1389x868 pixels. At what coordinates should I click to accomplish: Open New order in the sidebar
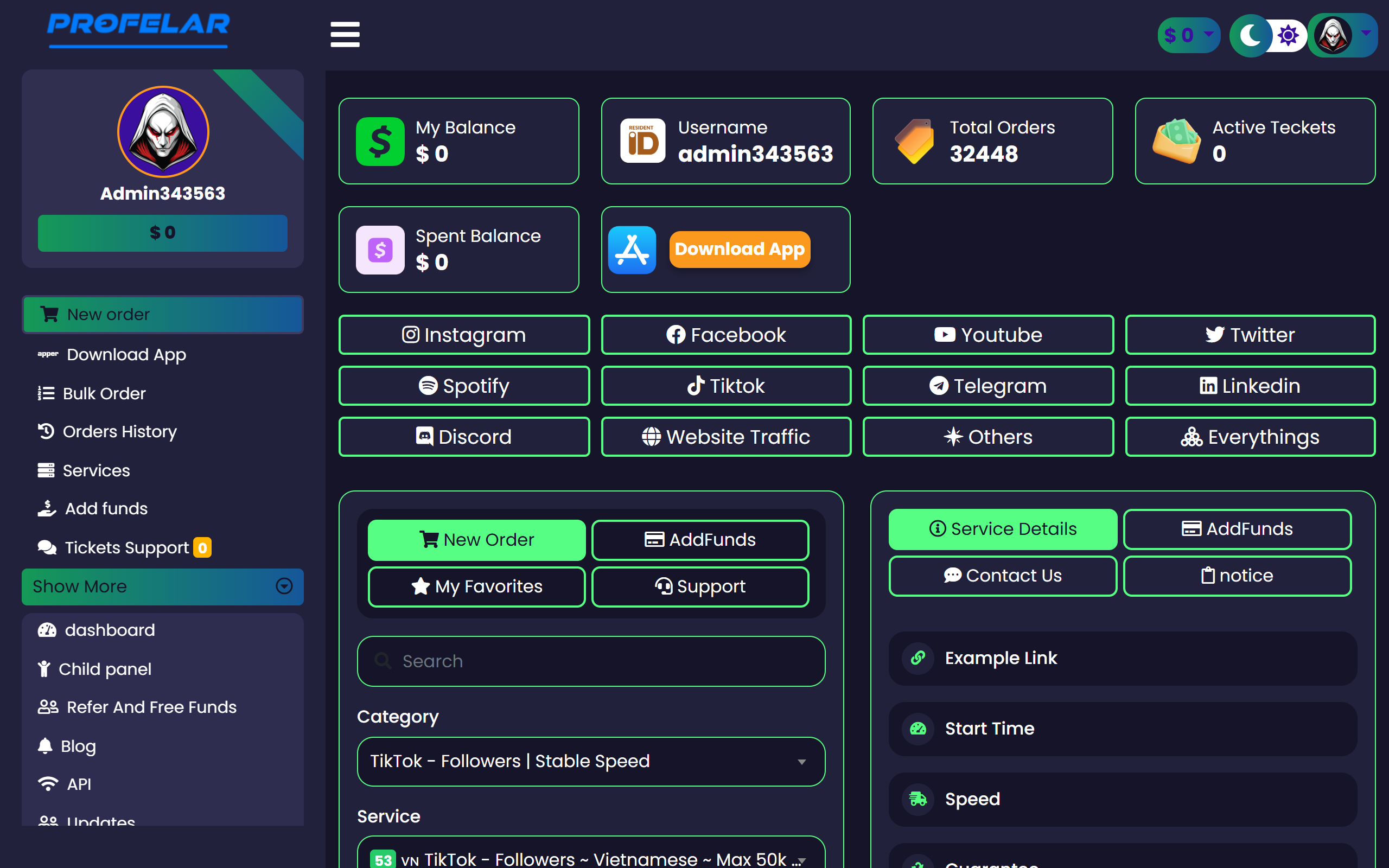pos(162,314)
